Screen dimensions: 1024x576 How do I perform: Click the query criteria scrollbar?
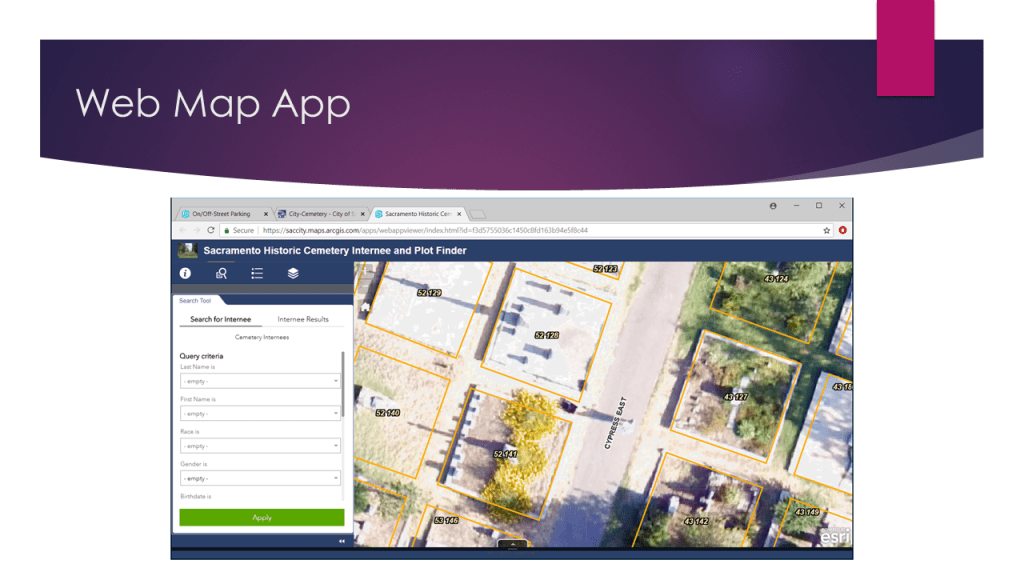pyautogui.click(x=343, y=385)
